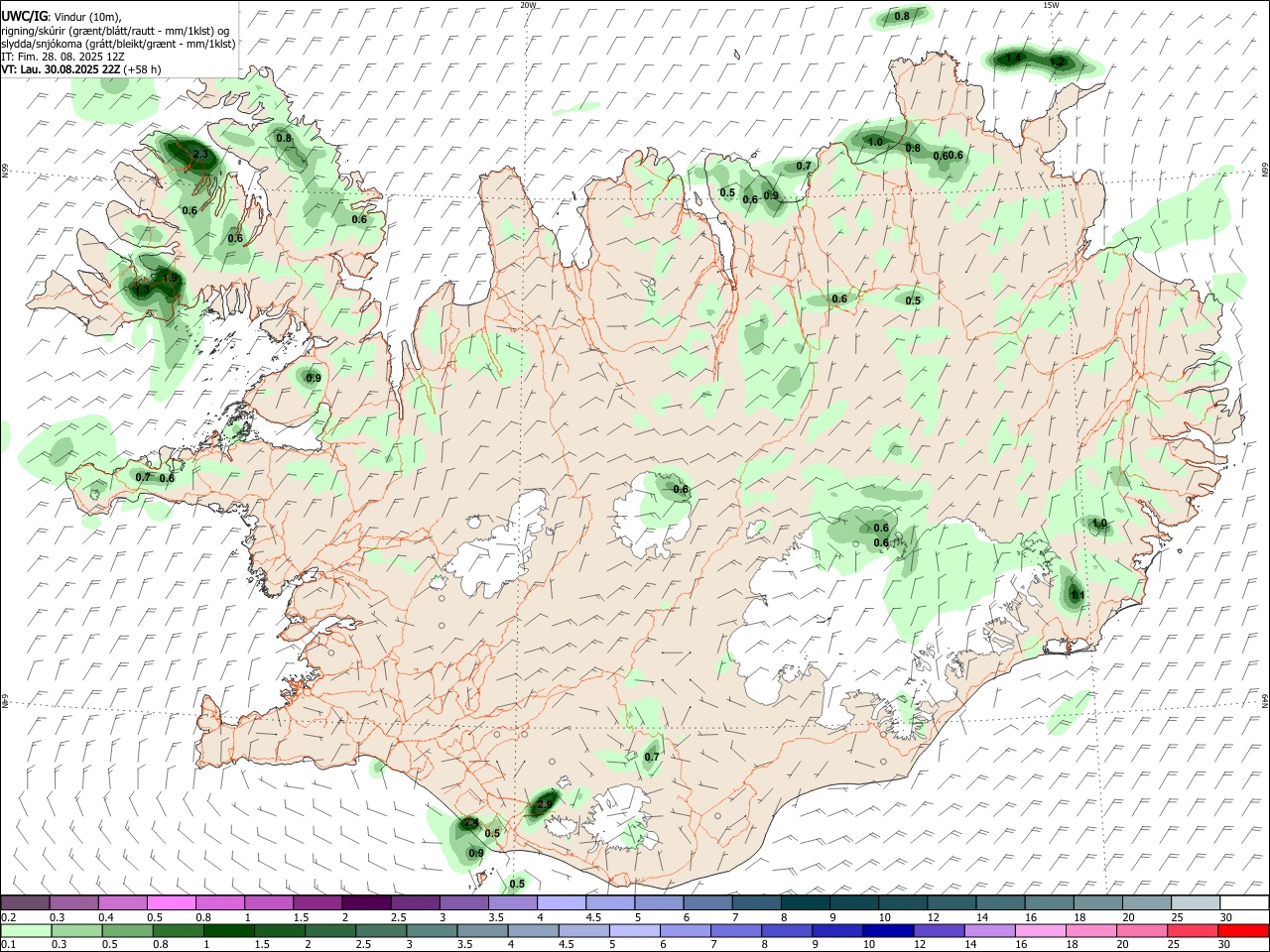Click the 15W longitude label at the top
The width and height of the screenshot is (1270, 952).
pyautogui.click(x=1051, y=5)
